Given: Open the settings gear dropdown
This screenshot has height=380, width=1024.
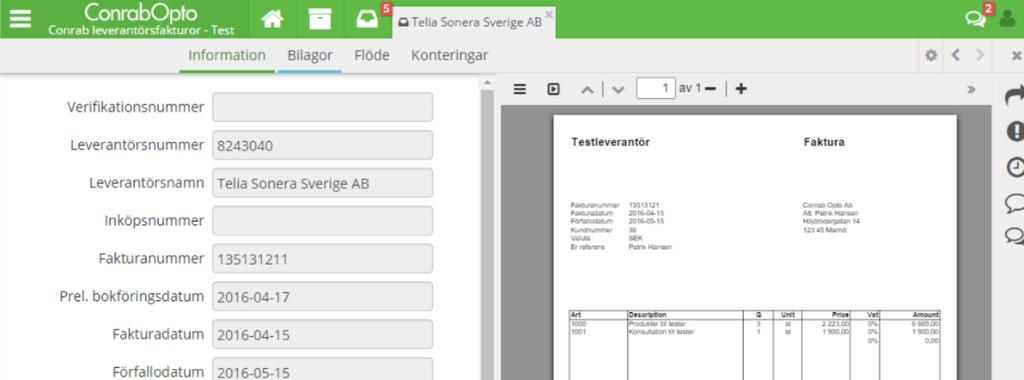Looking at the screenshot, I should click(x=931, y=55).
